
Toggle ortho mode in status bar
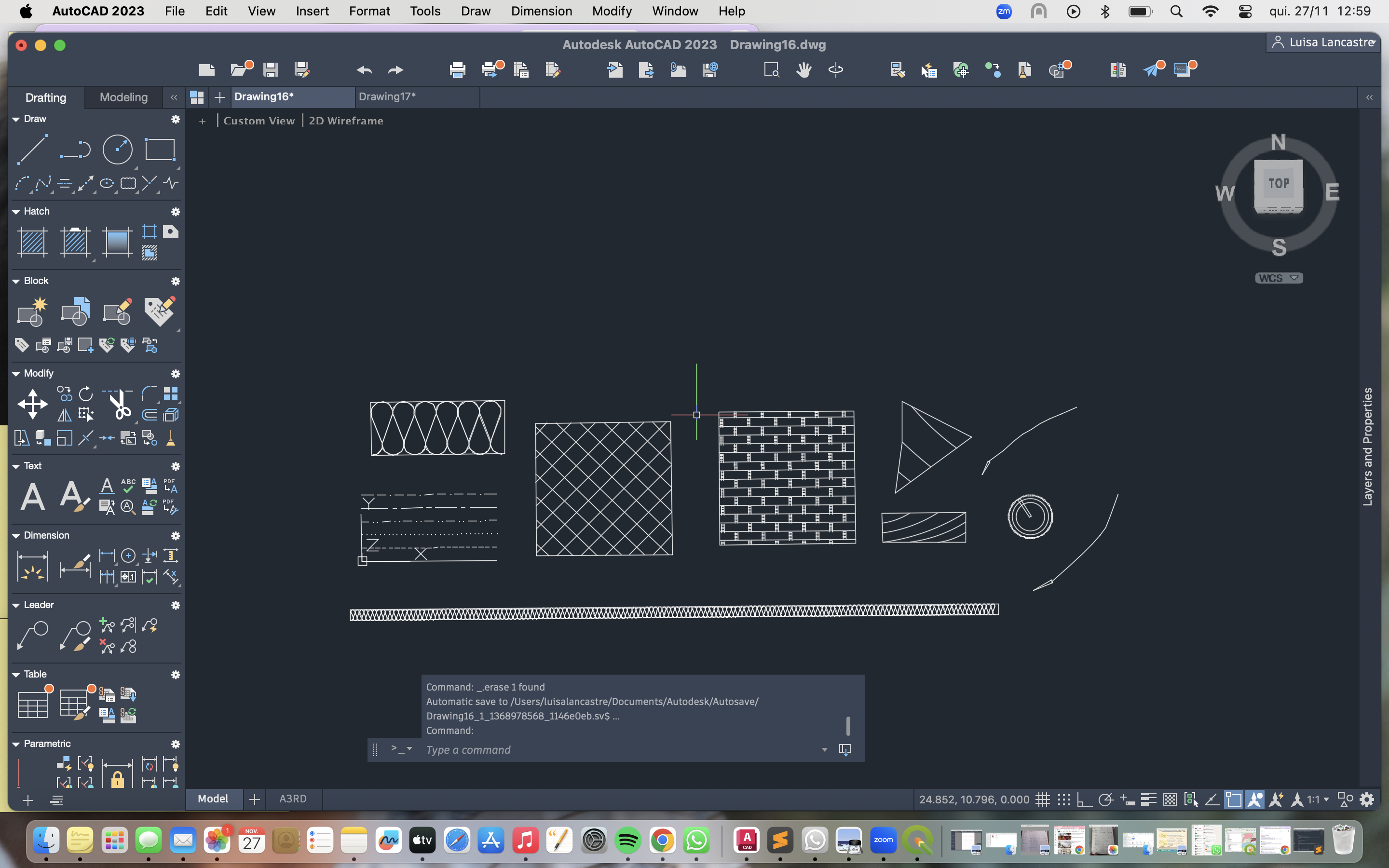(1084, 799)
